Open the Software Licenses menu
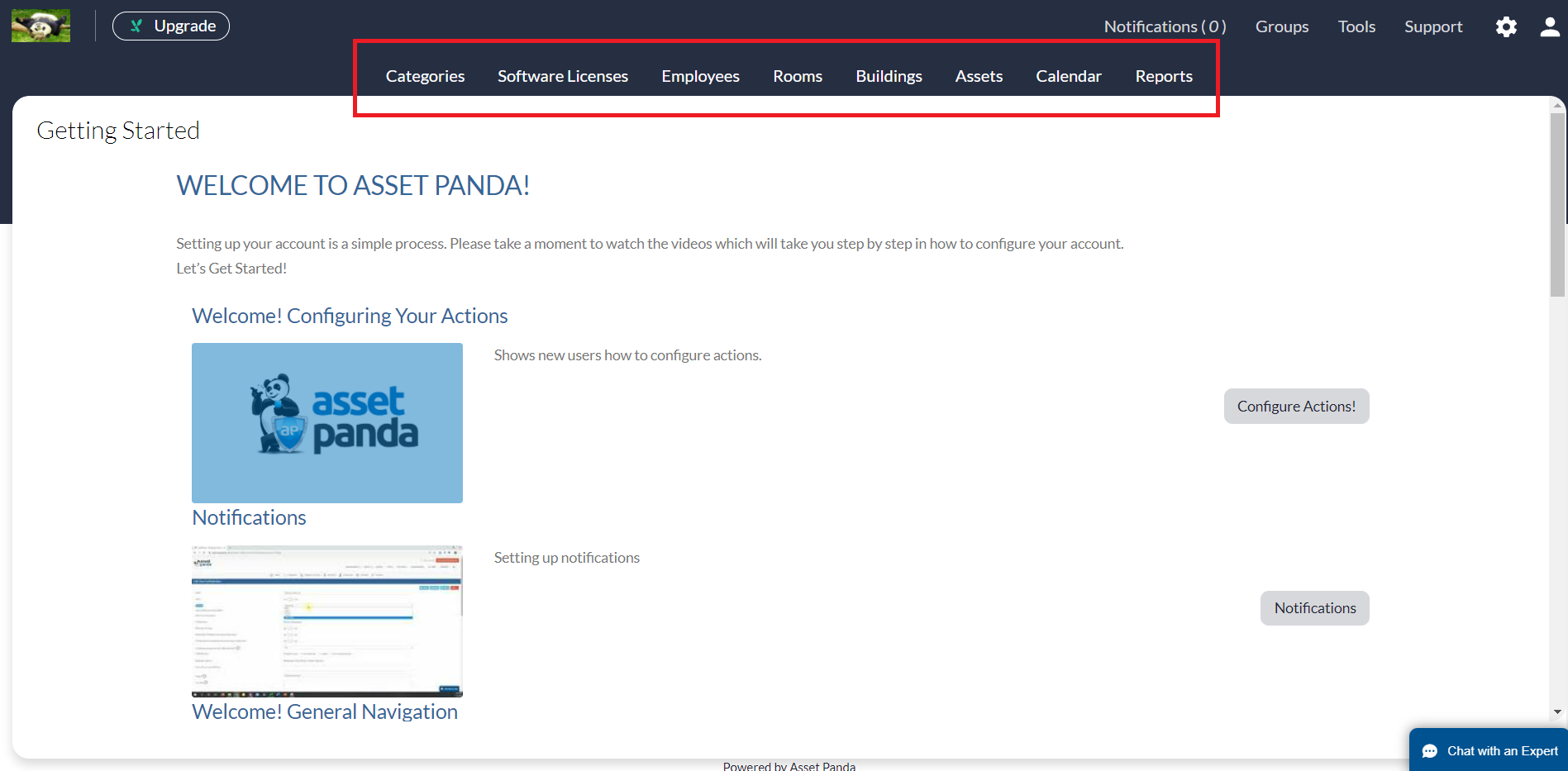 pos(563,76)
